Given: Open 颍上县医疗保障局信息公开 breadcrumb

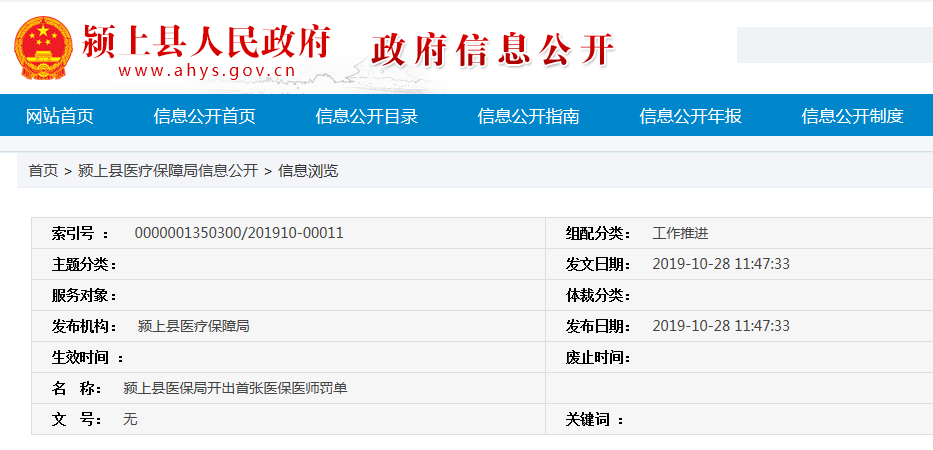Looking at the screenshot, I should [x=168, y=171].
